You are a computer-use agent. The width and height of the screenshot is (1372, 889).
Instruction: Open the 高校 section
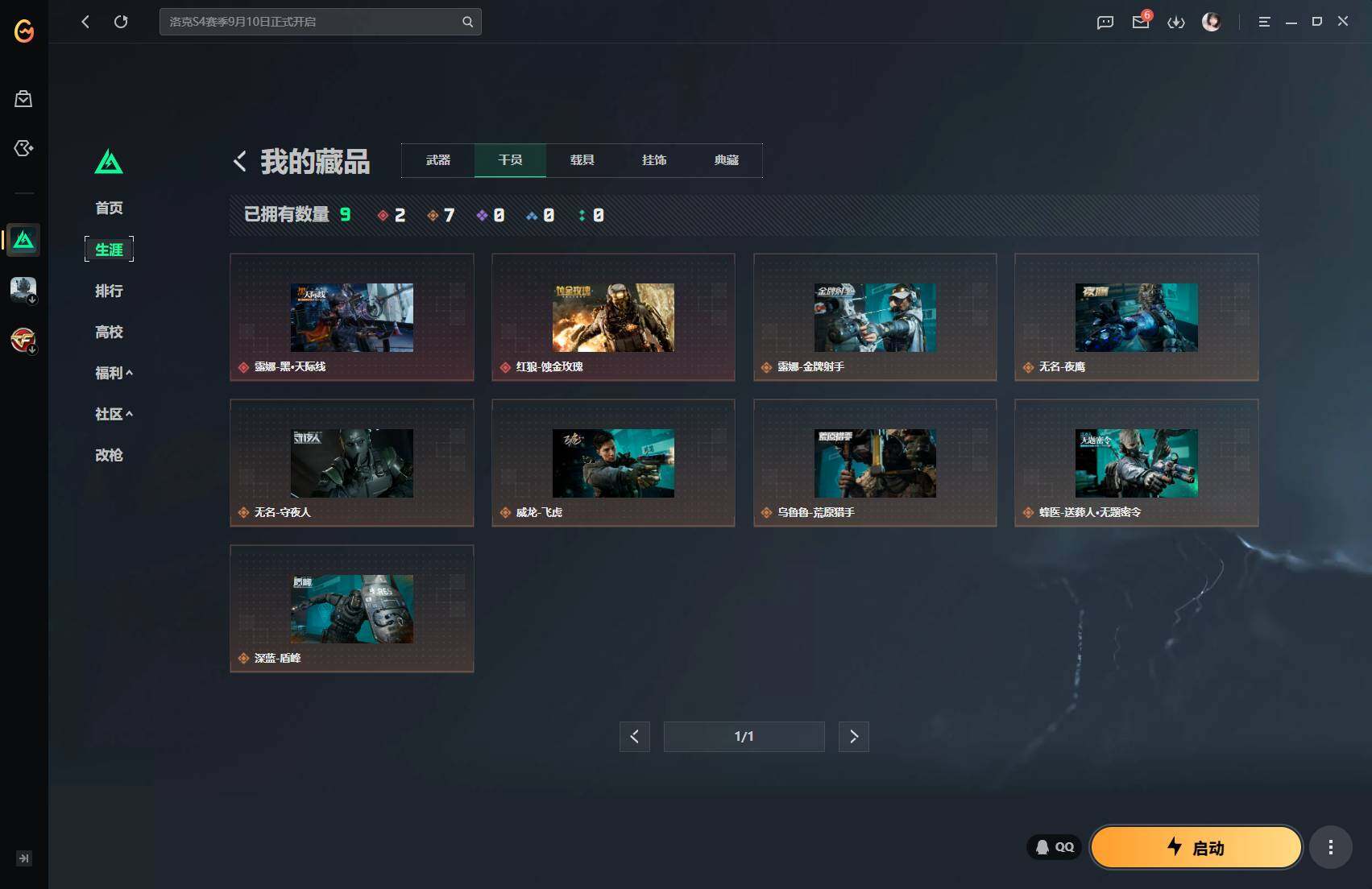click(x=109, y=332)
